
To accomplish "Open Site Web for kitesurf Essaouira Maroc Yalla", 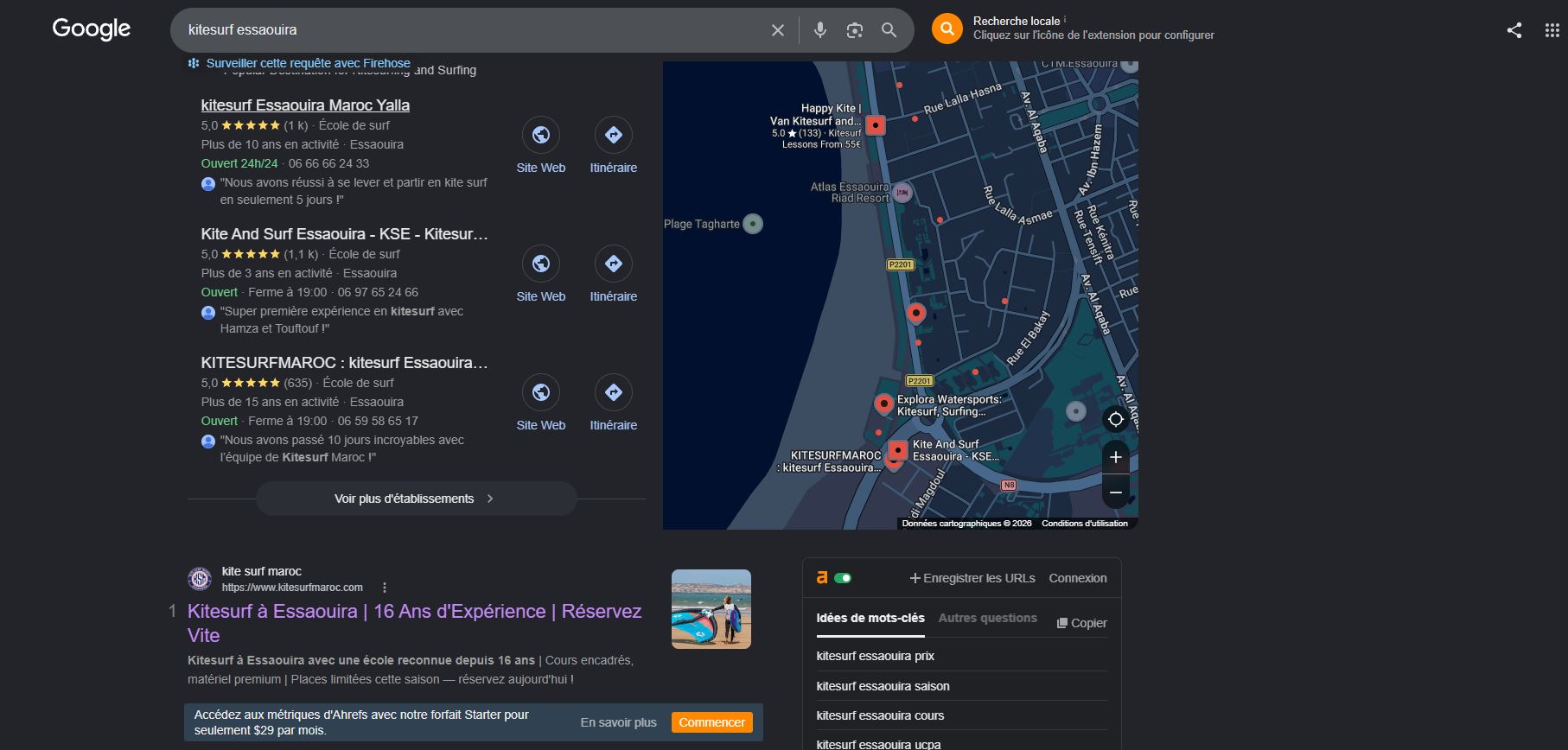I will pyautogui.click(x=541, y=145).
